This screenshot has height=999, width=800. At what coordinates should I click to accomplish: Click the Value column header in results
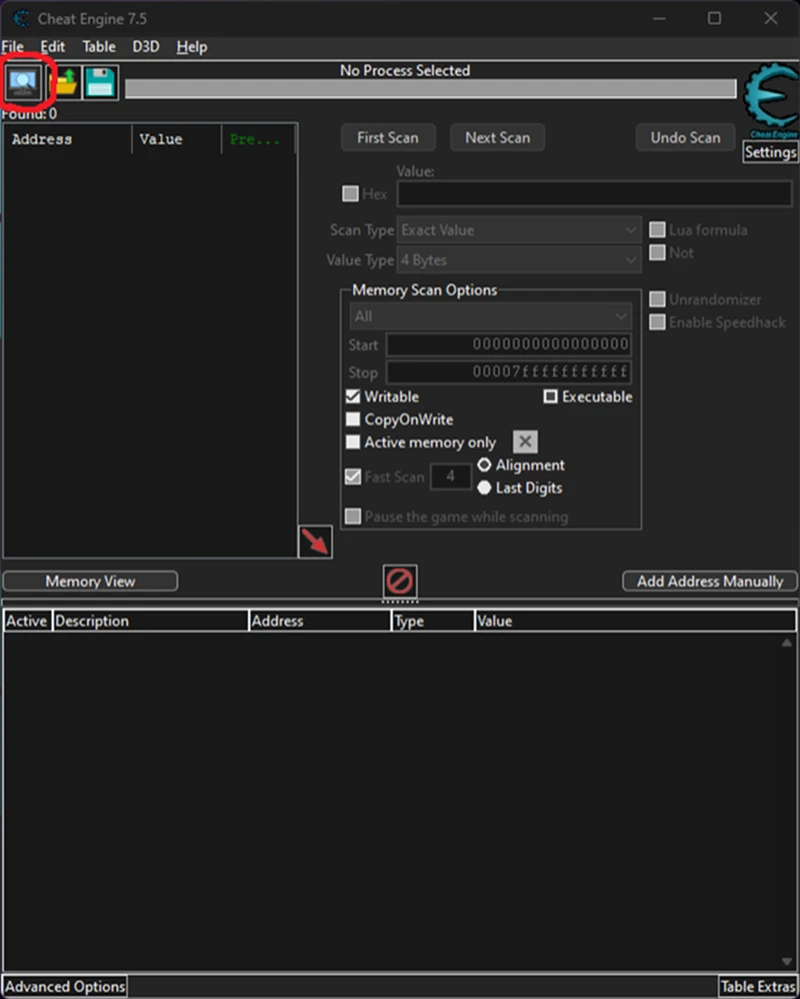177,140
